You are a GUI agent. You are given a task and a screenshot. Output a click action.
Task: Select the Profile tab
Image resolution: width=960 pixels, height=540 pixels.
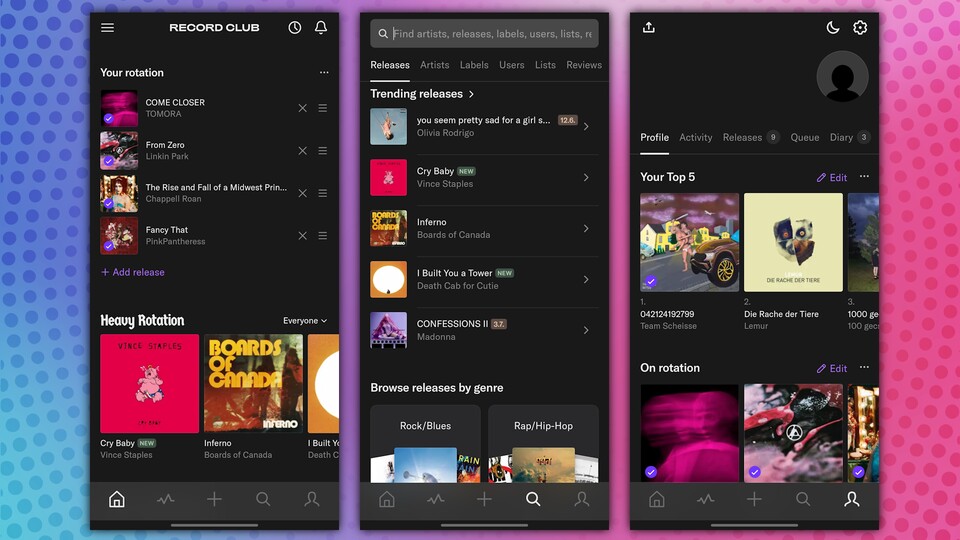(x=654, y=137)
